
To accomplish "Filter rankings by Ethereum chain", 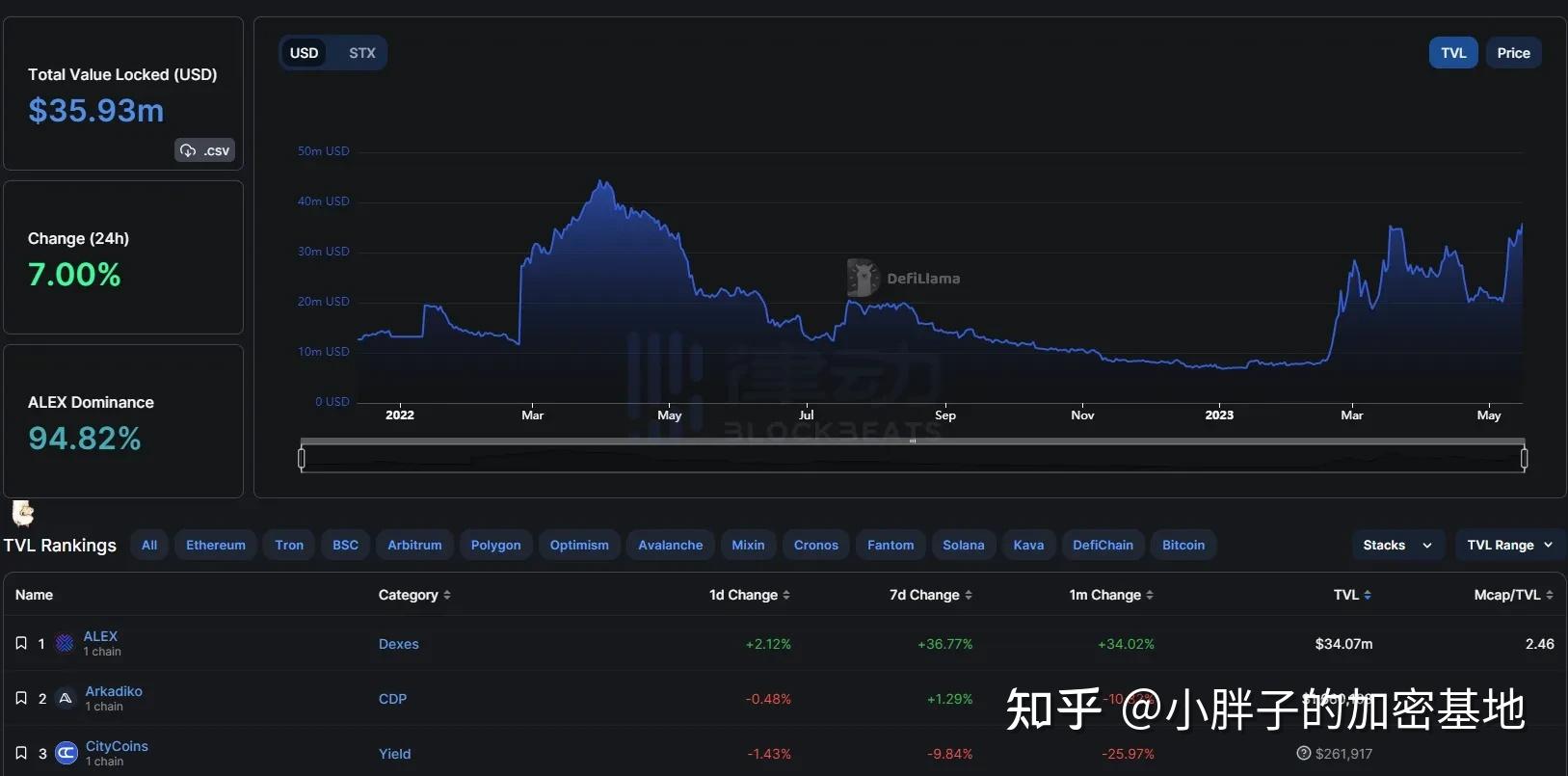I will pyautogui.click(x=216, y=545).
